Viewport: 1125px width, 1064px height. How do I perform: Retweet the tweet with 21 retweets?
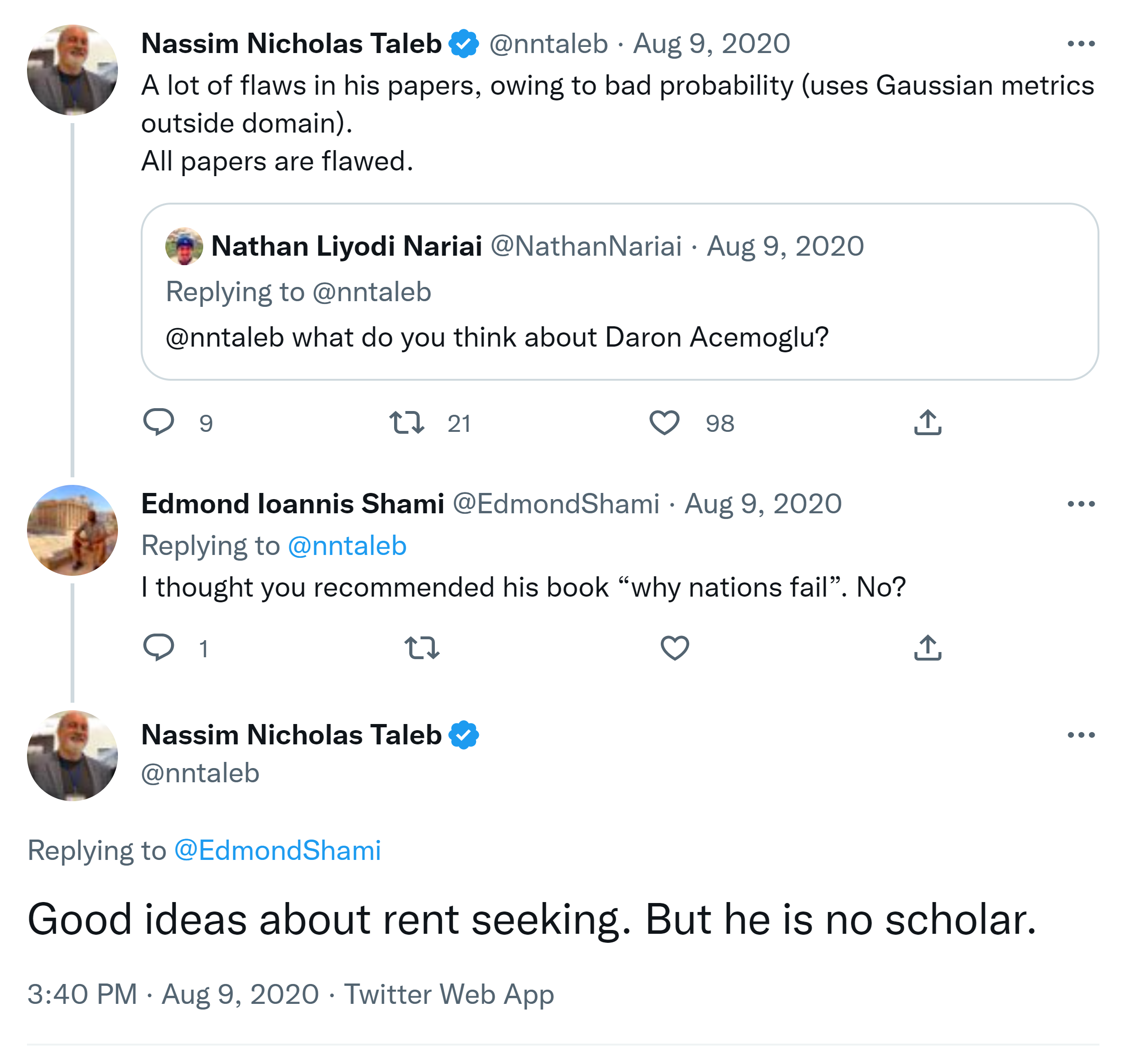click(406, 423)
